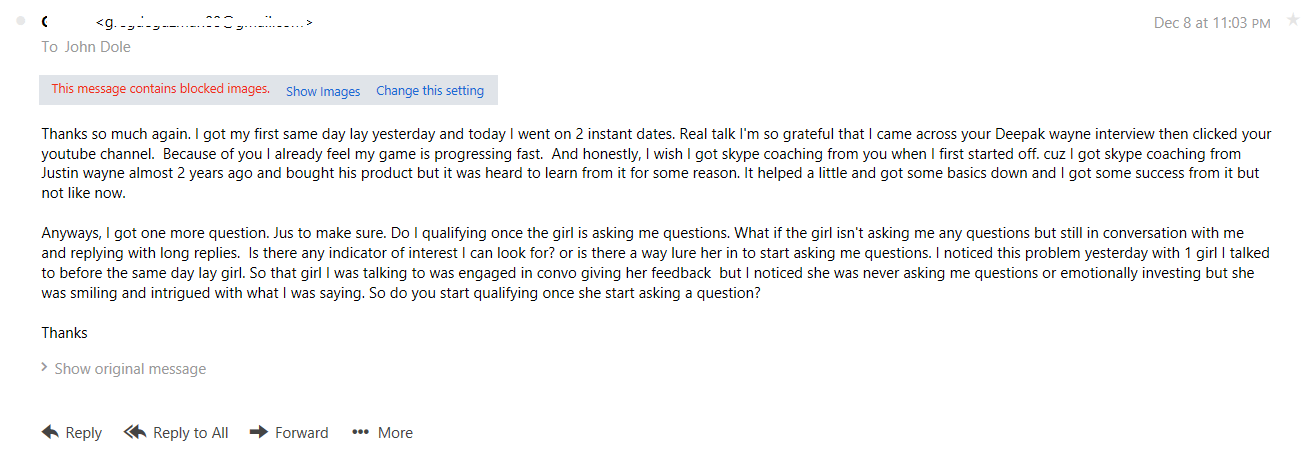Click the Show Images link
This screenshot has width=1309, height=463.
pyautogui.click(x=323, y=91)
